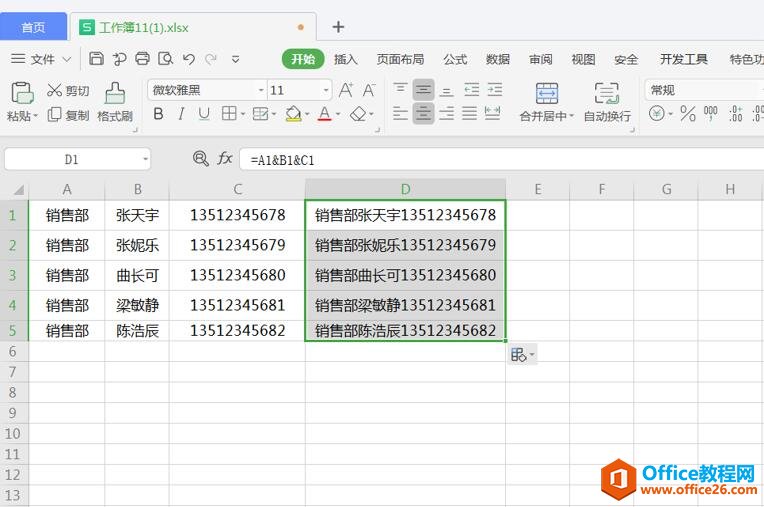Viewport: 764px width, 507px height.
Task: Open Print Preview icon
Action: [166, 59]
